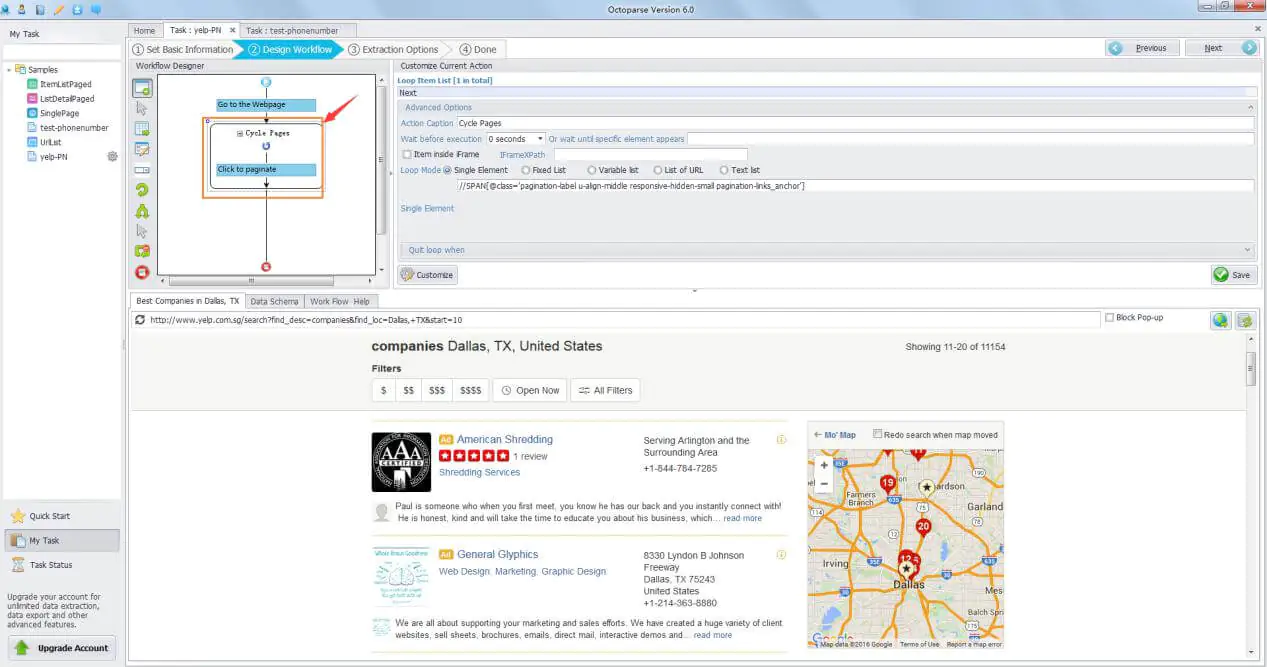Image resolution: width=1267 pixels, height=667 pixels.
Task: Open the American Shredding link
Action: pyautogui.click(x=505, y=439)
